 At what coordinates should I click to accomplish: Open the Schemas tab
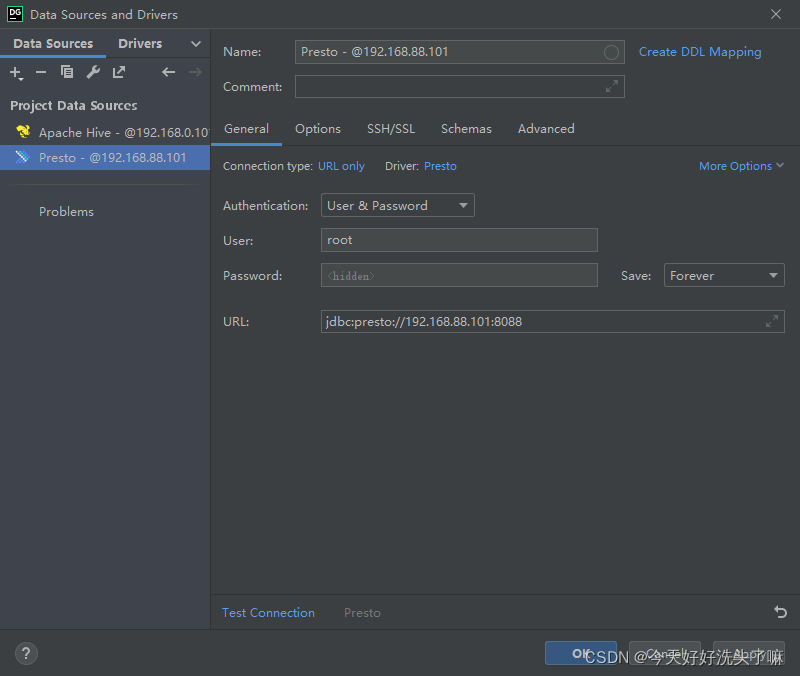point(466,129)
